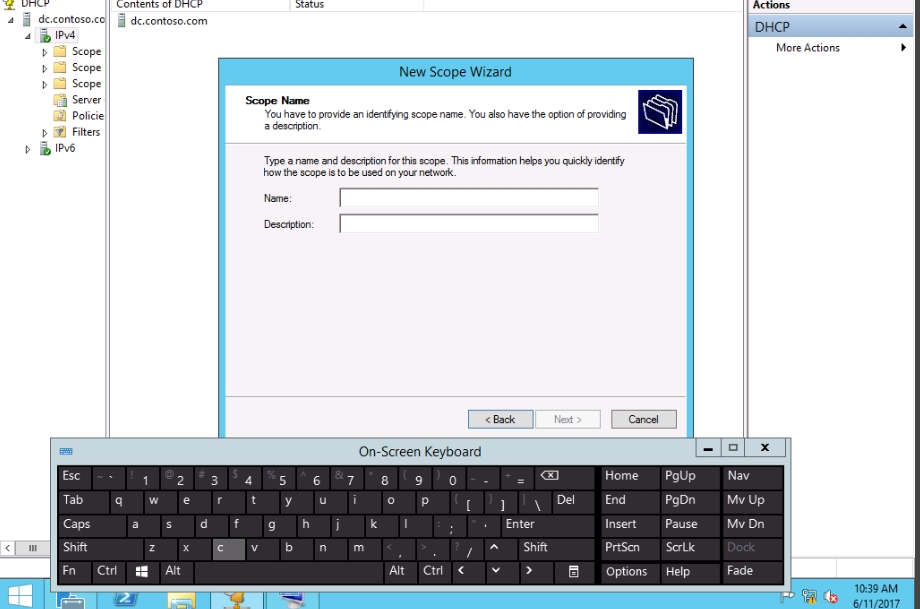This screenshot has height=609, width=920.
Task: Go back with the Back button
Action: [x=500, y=419]
